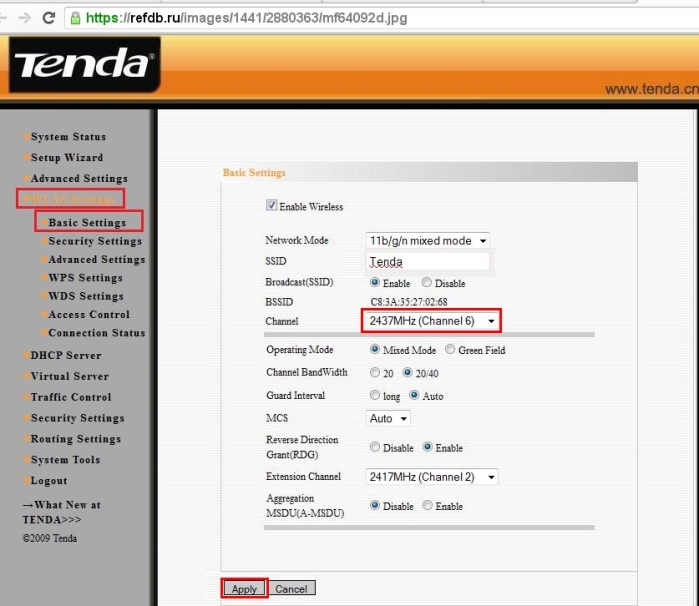Image resolution: width=699 pixels, height=606 pixels.
Task: Select Green Field operating mode
Action: 450,349
